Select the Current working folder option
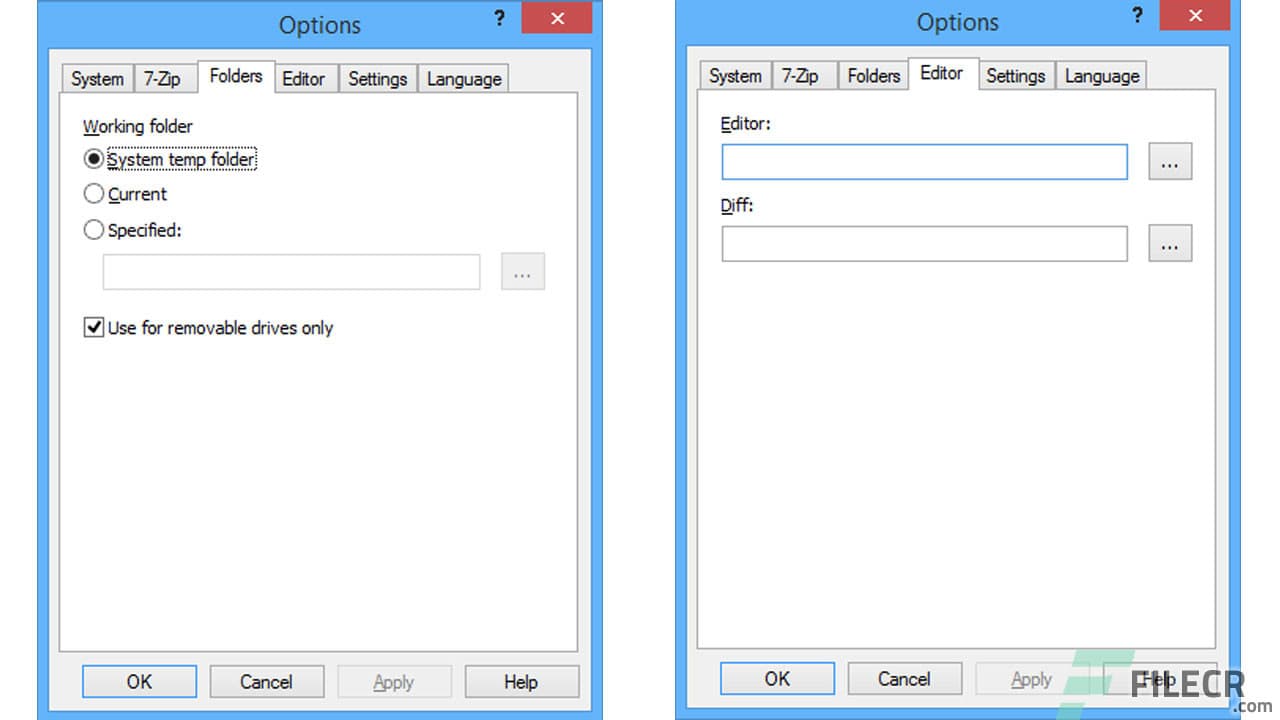The width and height of the screenshot is (1280, 720). tap(94, 194)
